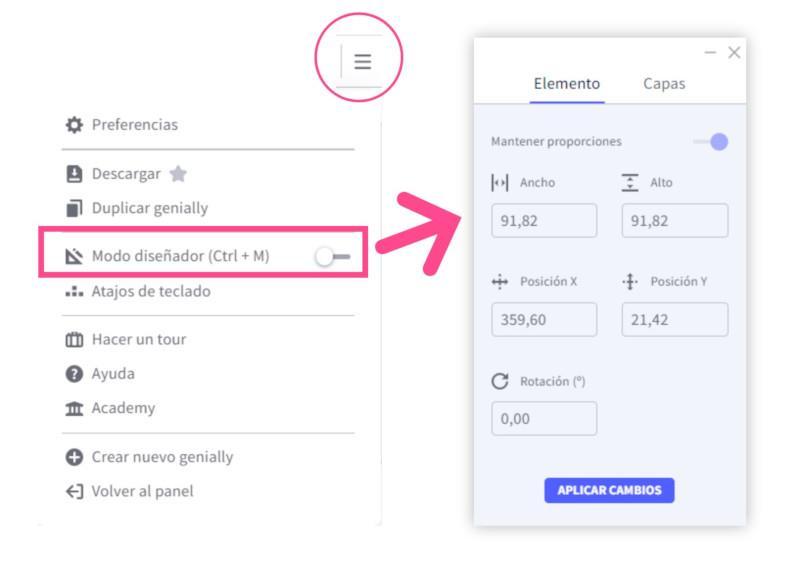Click the Preferencias gear icon

click(74, 125)
